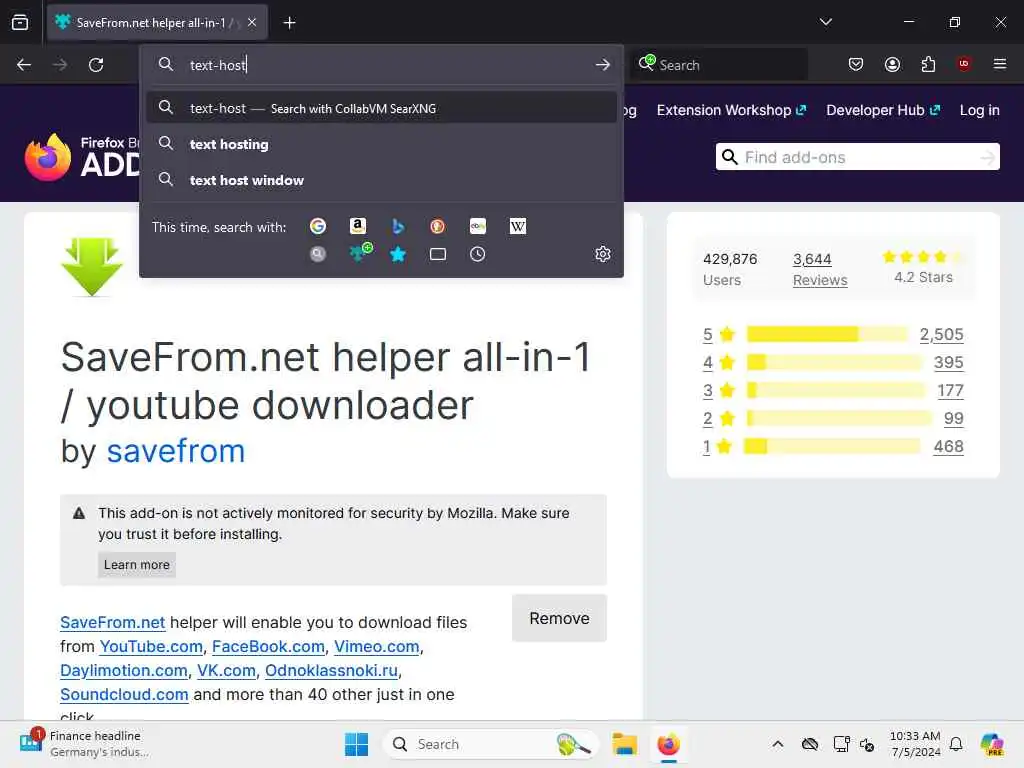This screenshot has width=1024, height=768.
Task: Open the Daylimotion.com link
Action: pyautogui.click(x=123, y=671)
